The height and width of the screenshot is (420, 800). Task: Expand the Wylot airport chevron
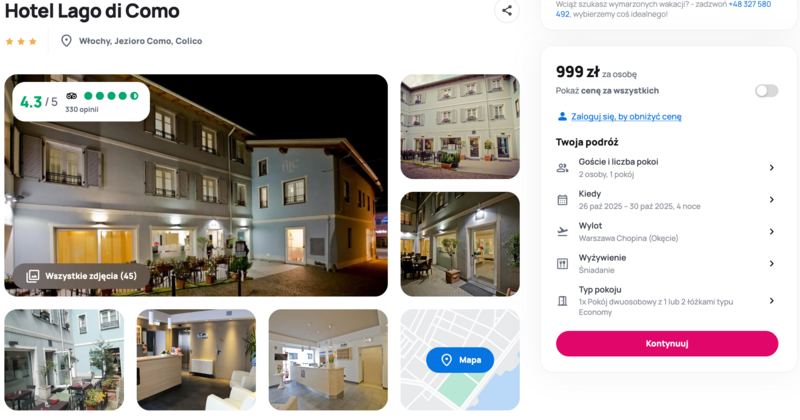(771, 232)
